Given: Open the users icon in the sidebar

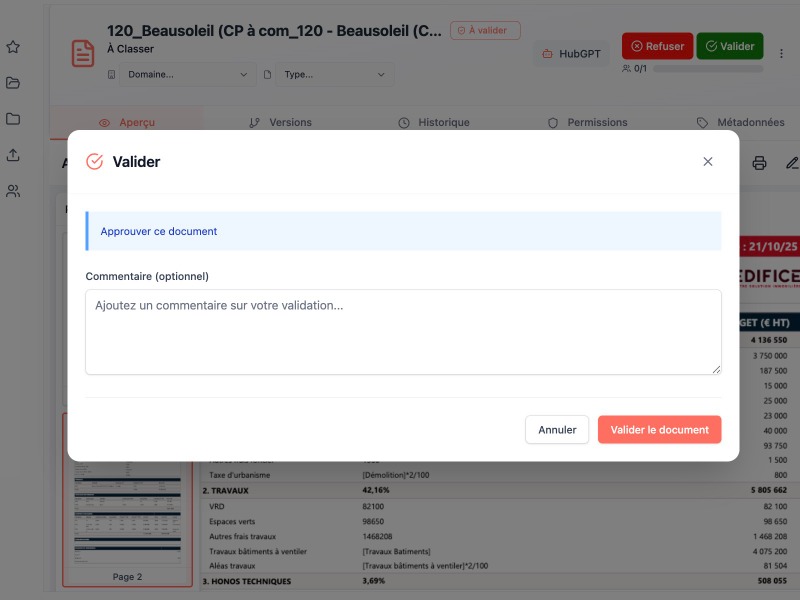Looking at the screenshot, I should [x=13, y=191].
